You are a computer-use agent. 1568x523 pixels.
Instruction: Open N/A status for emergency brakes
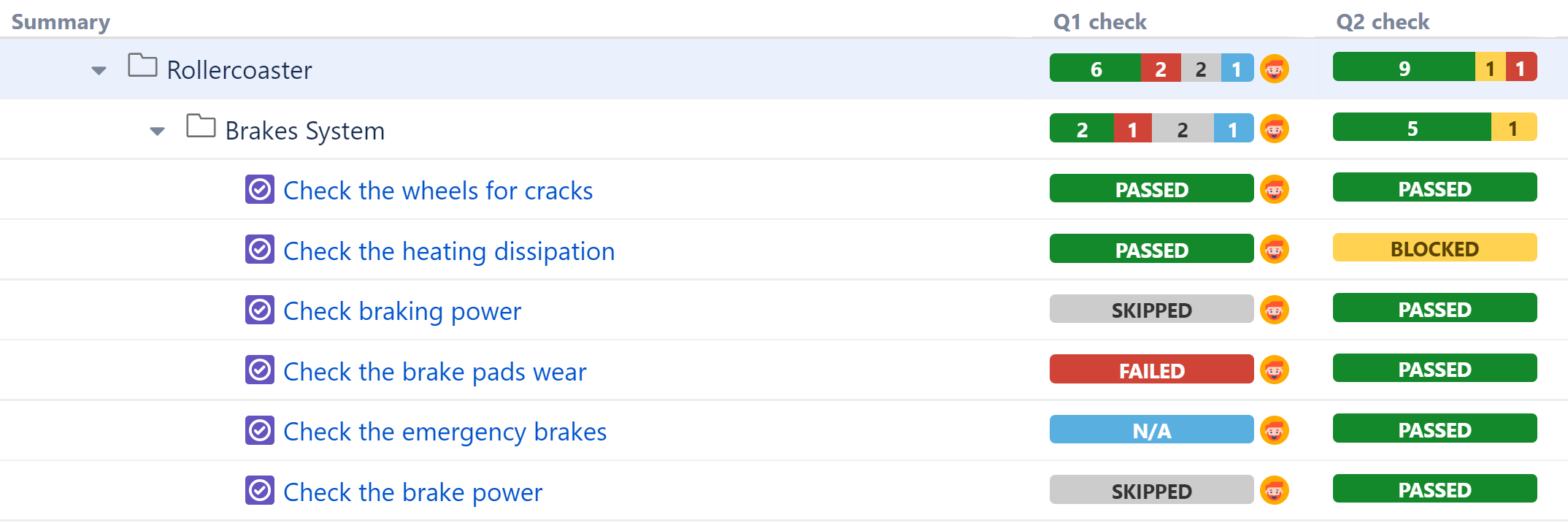(x=1151, y=431)
